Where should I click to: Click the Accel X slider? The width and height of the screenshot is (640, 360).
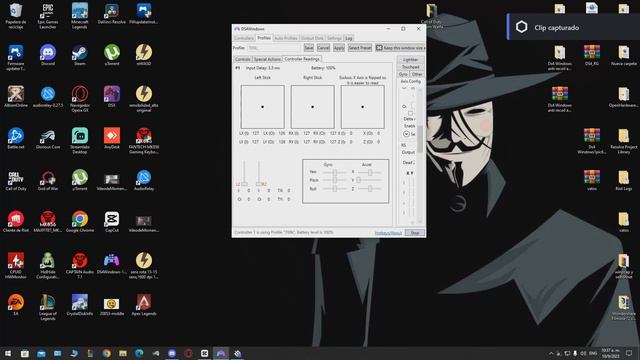coord(370,172)
